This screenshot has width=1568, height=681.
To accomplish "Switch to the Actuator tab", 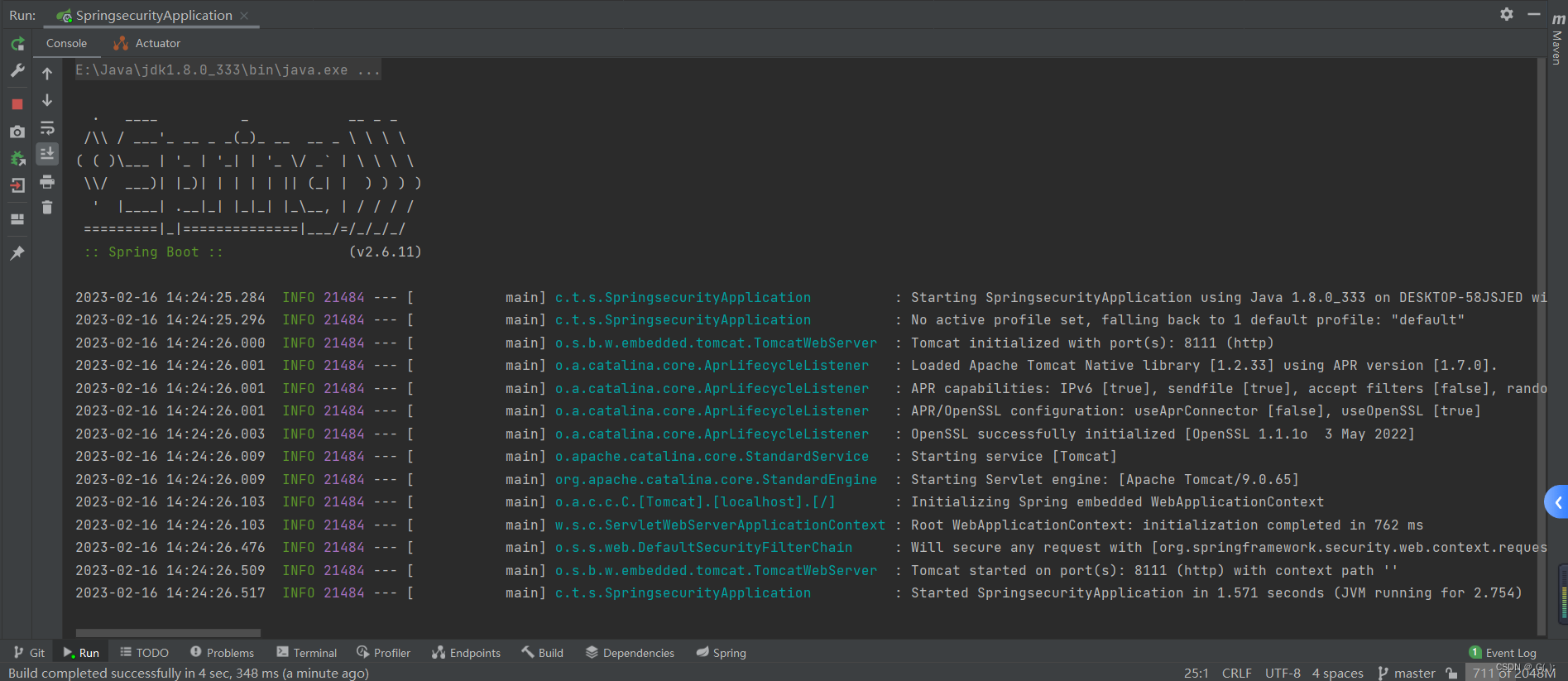I will (x=147, y=43).
